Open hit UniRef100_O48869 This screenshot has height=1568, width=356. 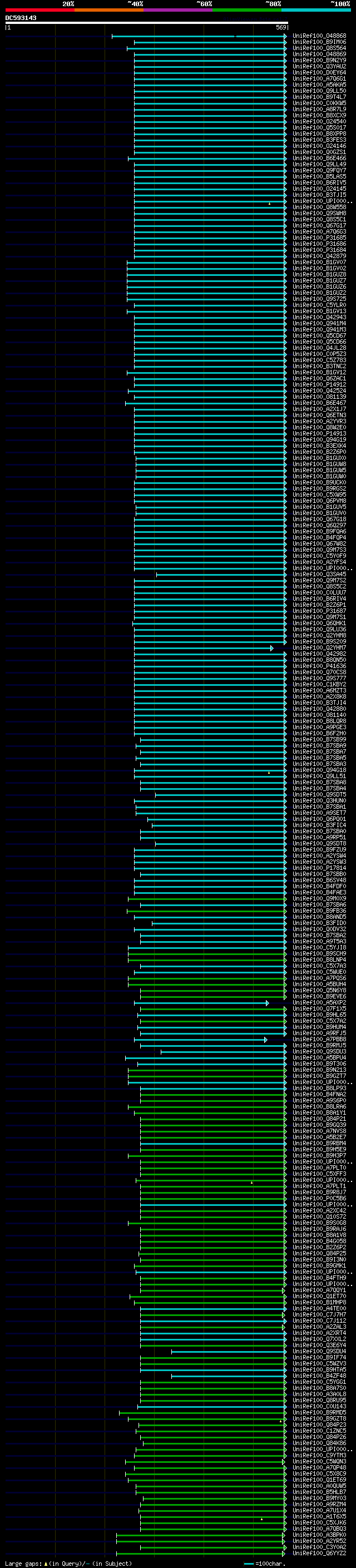coord(319,54)
